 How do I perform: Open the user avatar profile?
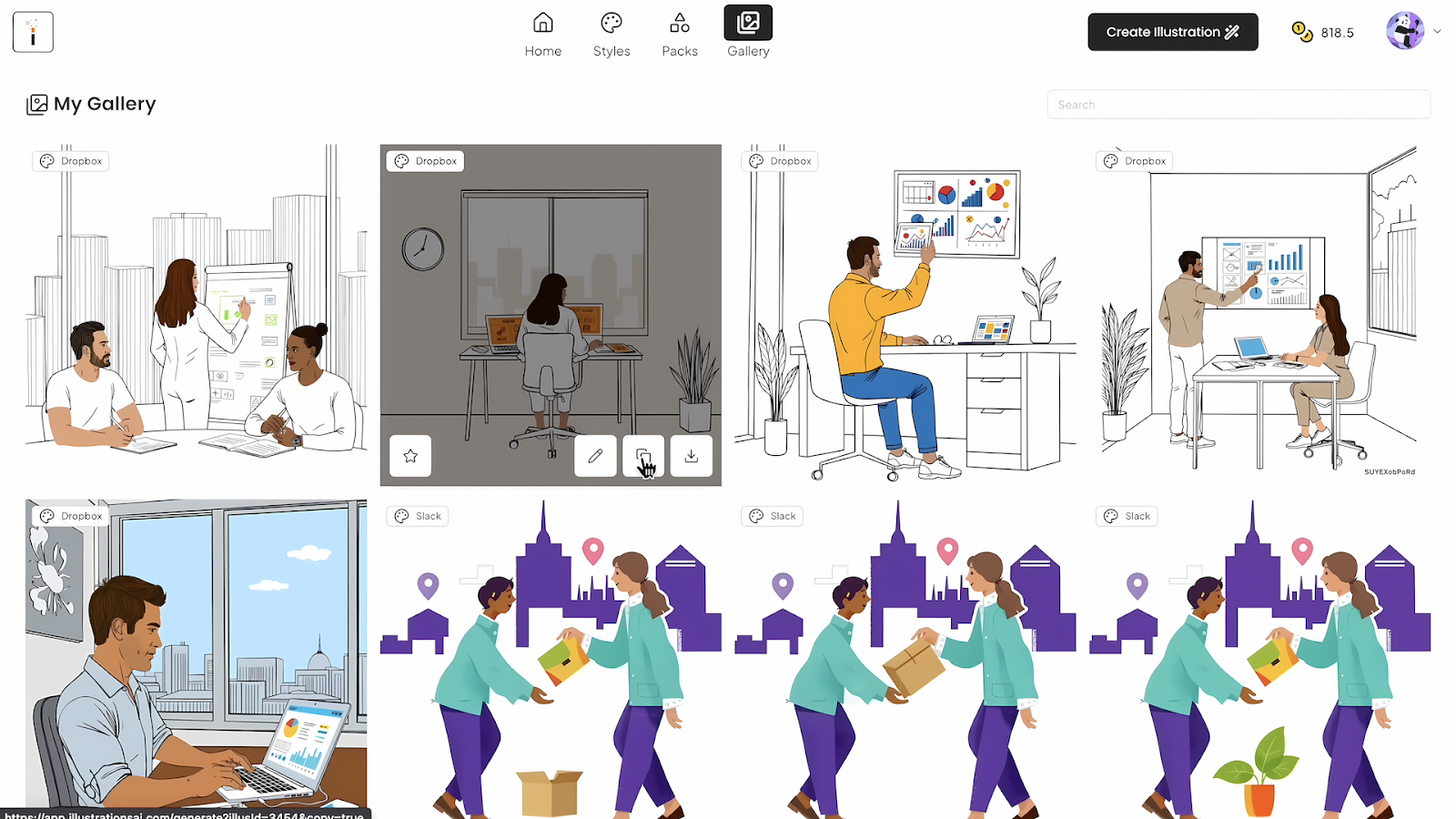pos(1405,31)
